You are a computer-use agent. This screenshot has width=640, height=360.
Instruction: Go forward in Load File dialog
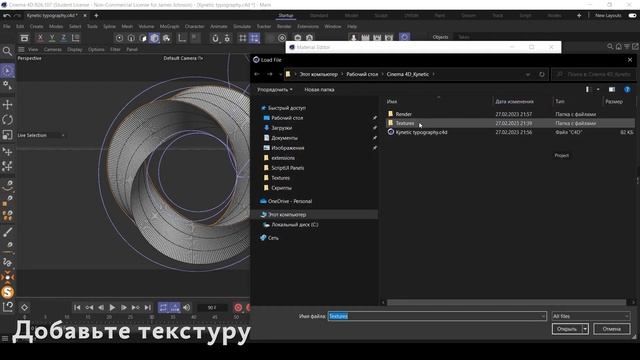click(x=269, y=74)
